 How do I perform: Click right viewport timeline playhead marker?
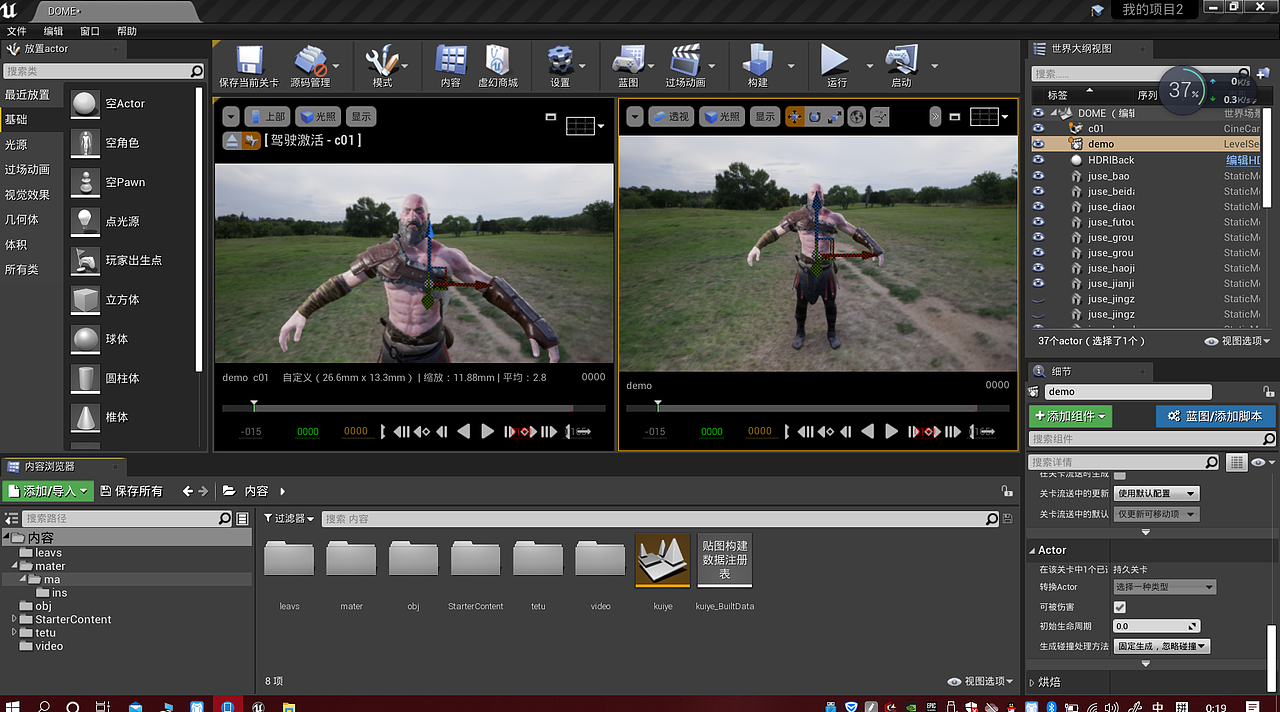click(658, 406)
